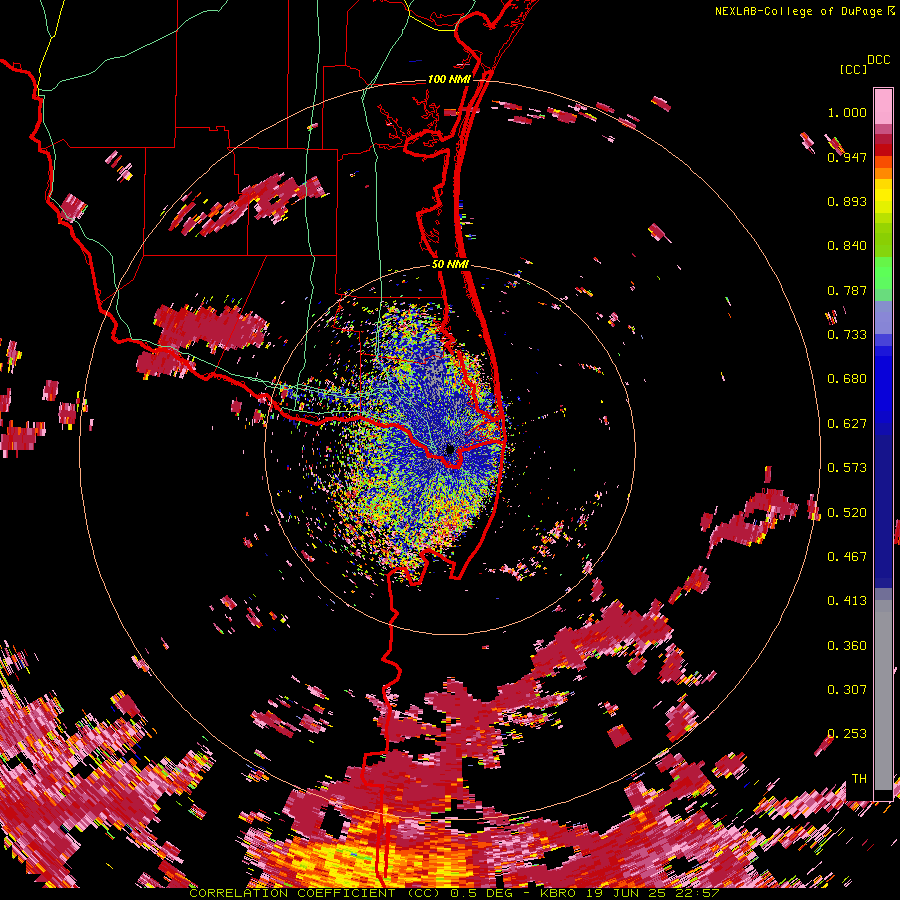Select the 0.307 scale label
Viewport: 900px width, 900px height.
click(x=847, y=689)
